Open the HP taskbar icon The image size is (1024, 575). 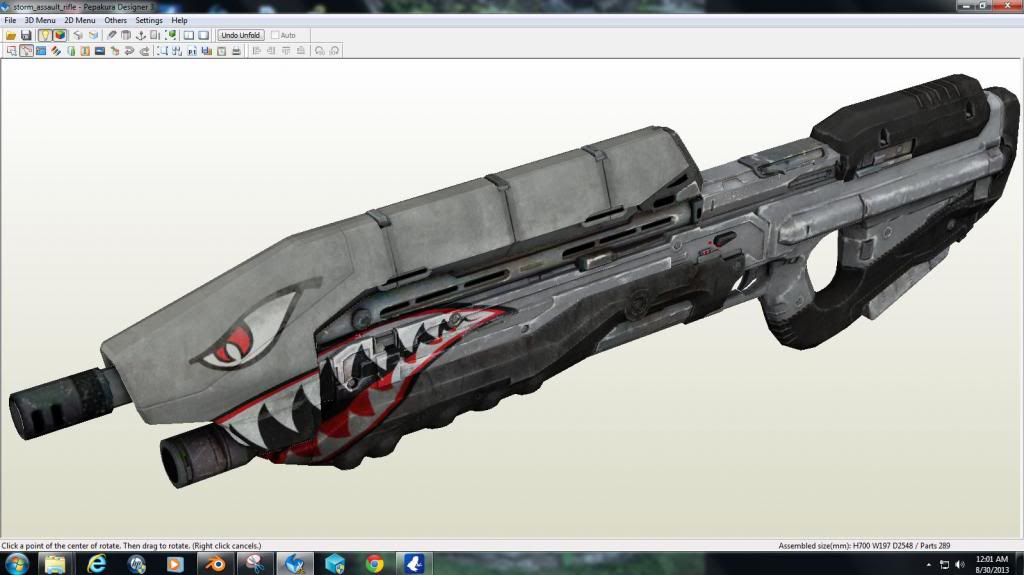tap(136, 563)
